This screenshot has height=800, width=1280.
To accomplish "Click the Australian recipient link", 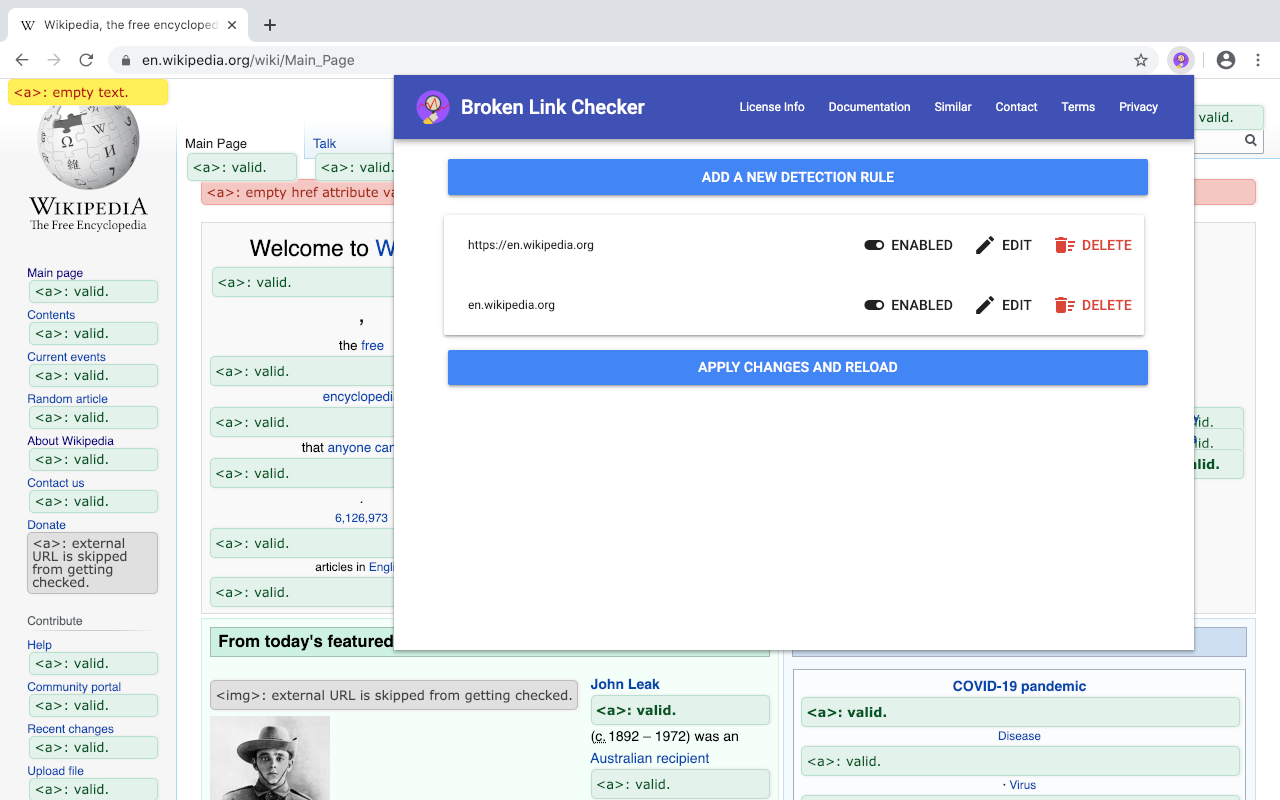I will (x=650, y=758).
